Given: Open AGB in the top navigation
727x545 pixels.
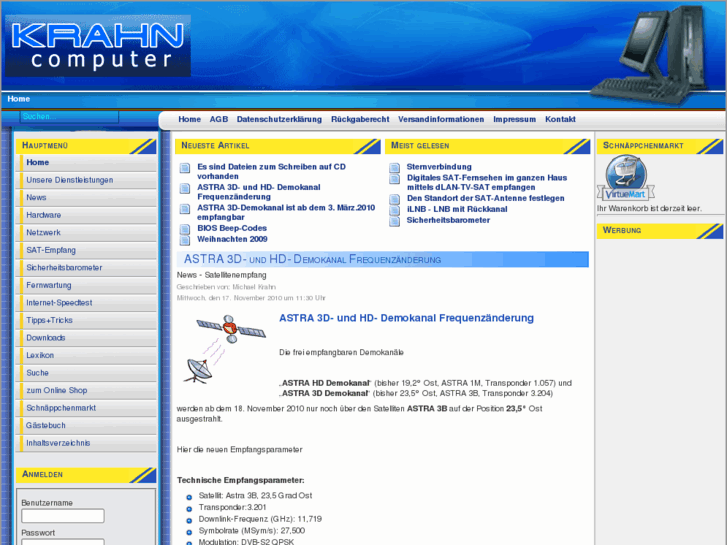Looking at the screenshot, I should click(218, 119).
